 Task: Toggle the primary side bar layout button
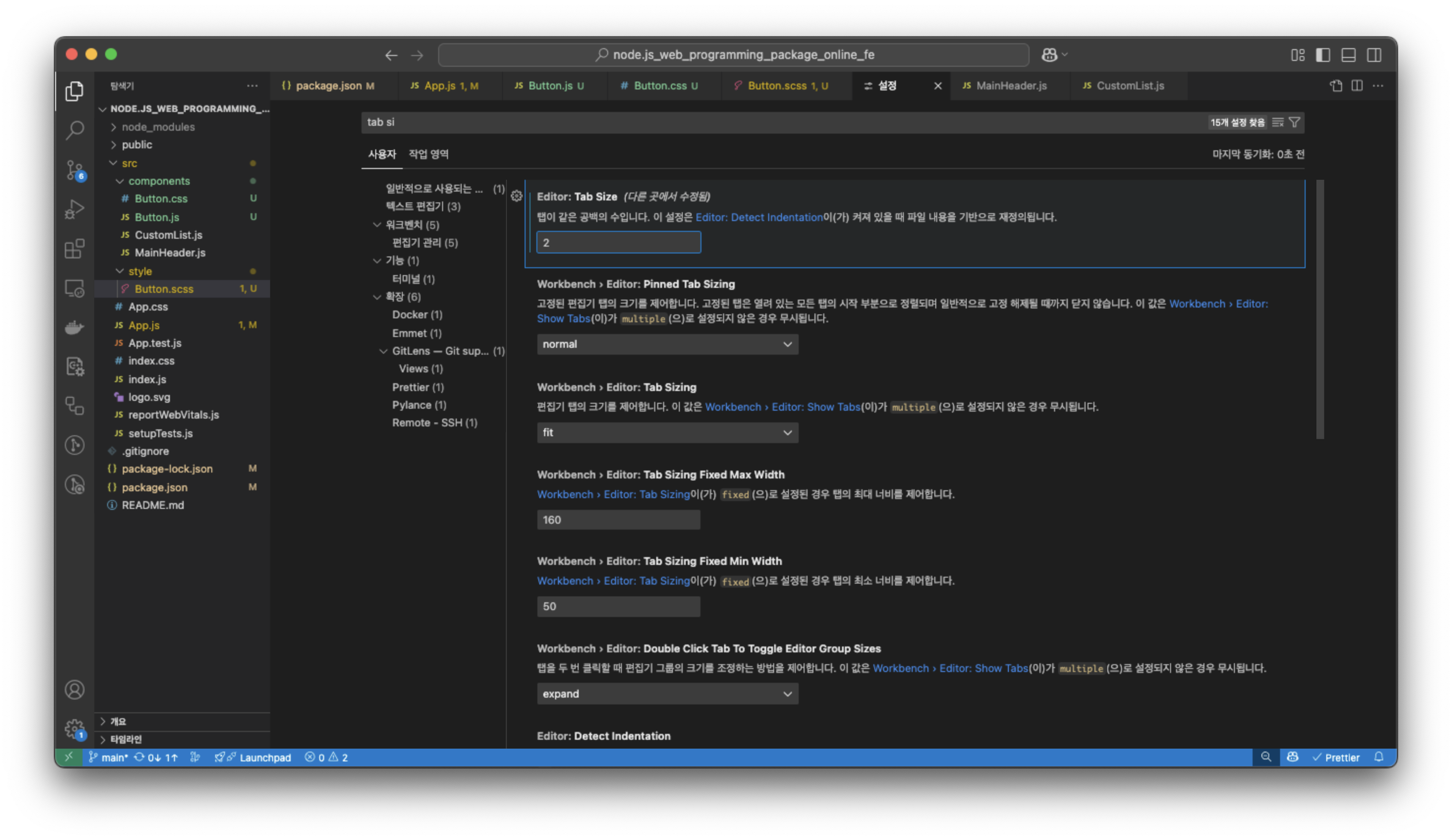pyautogui.click(x=1323, y=55)
